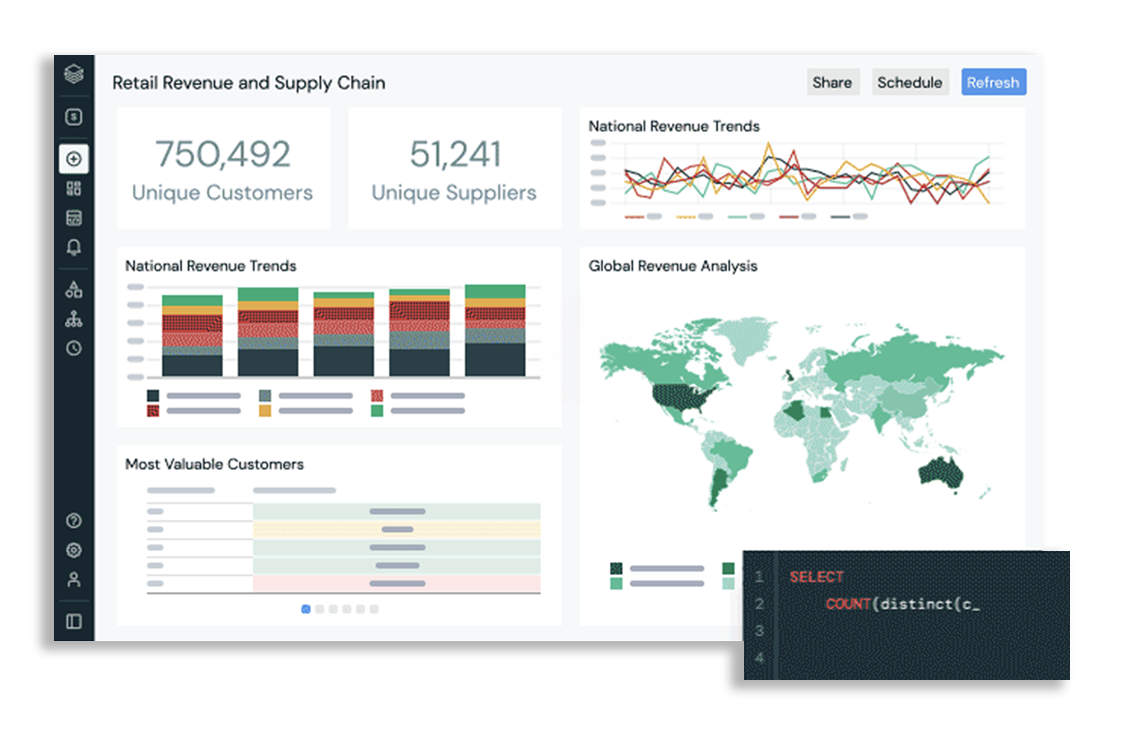
Task: Click the COUNT keyword in the SQL editor
Action: click(x=848, y=604)
